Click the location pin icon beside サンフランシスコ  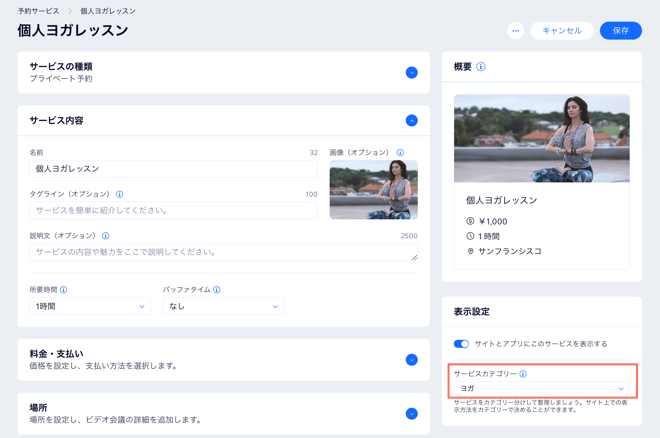tap(470, 251)
